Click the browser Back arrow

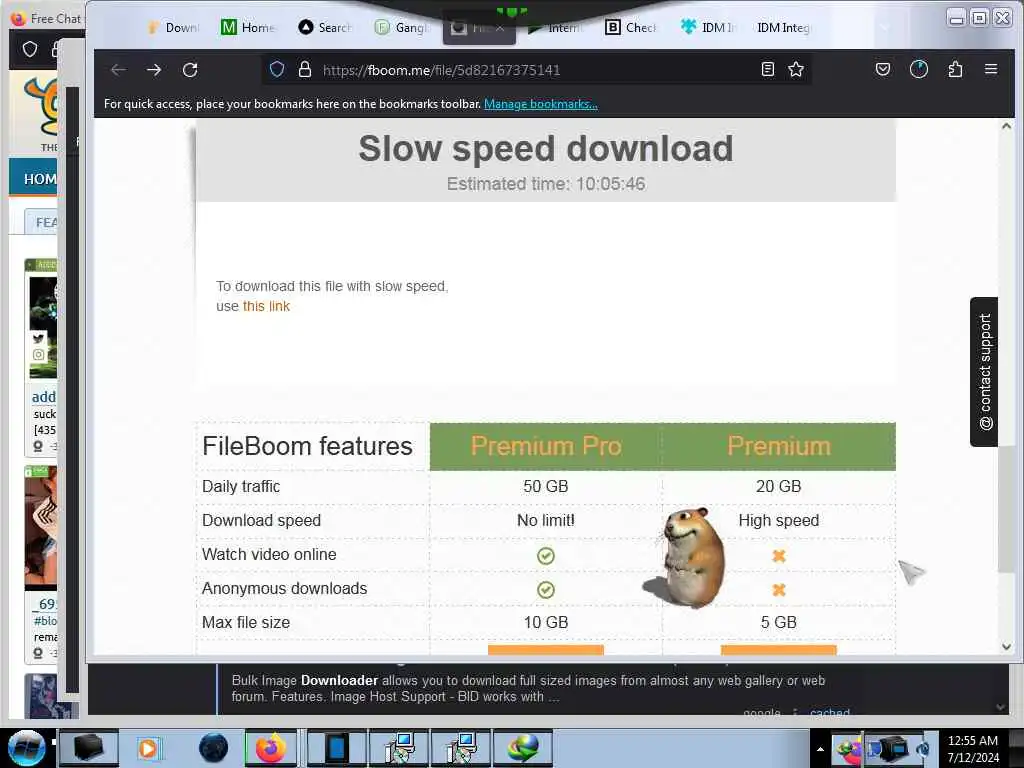click(118, 70)
